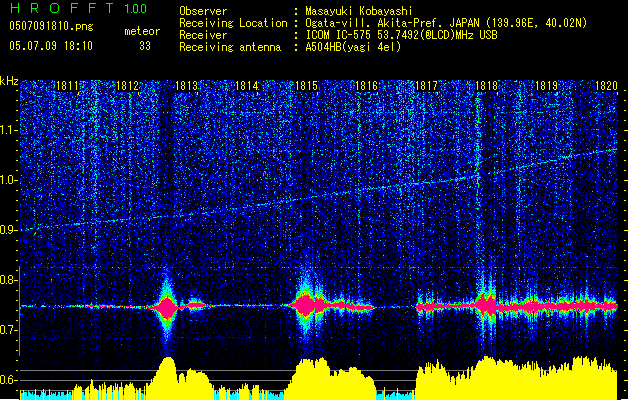Click the 0.8 kHz axis label

tap(9, 280)
